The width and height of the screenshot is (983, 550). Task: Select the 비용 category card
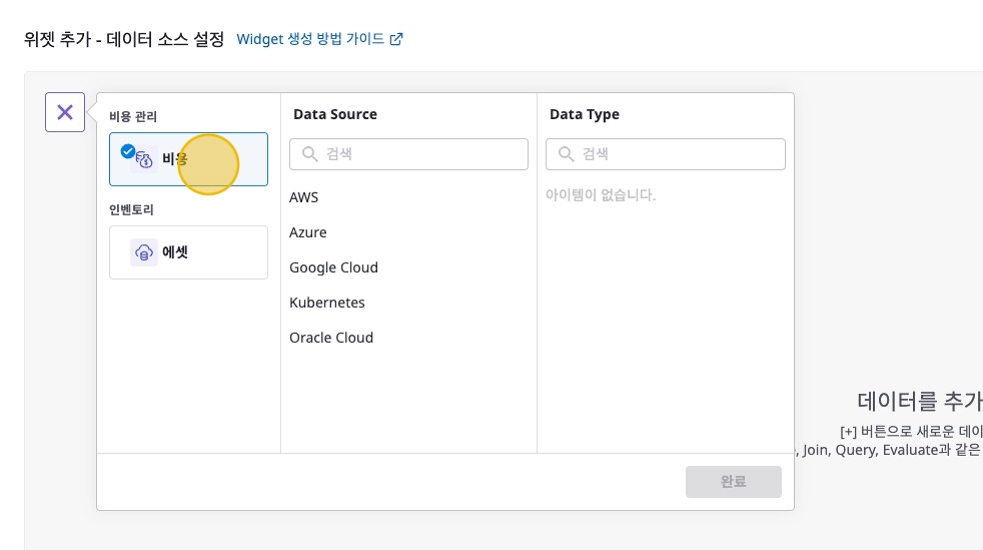[188, 160]
